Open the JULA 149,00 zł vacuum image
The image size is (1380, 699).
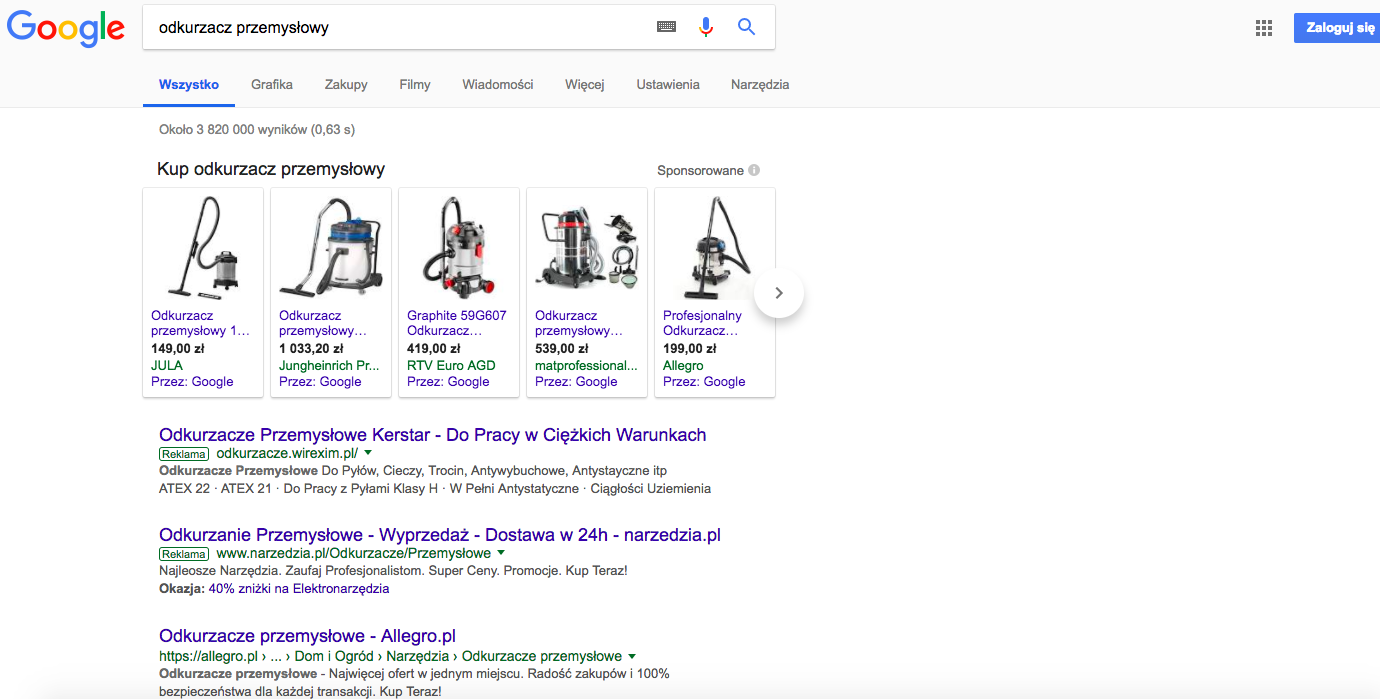point(203,246)
